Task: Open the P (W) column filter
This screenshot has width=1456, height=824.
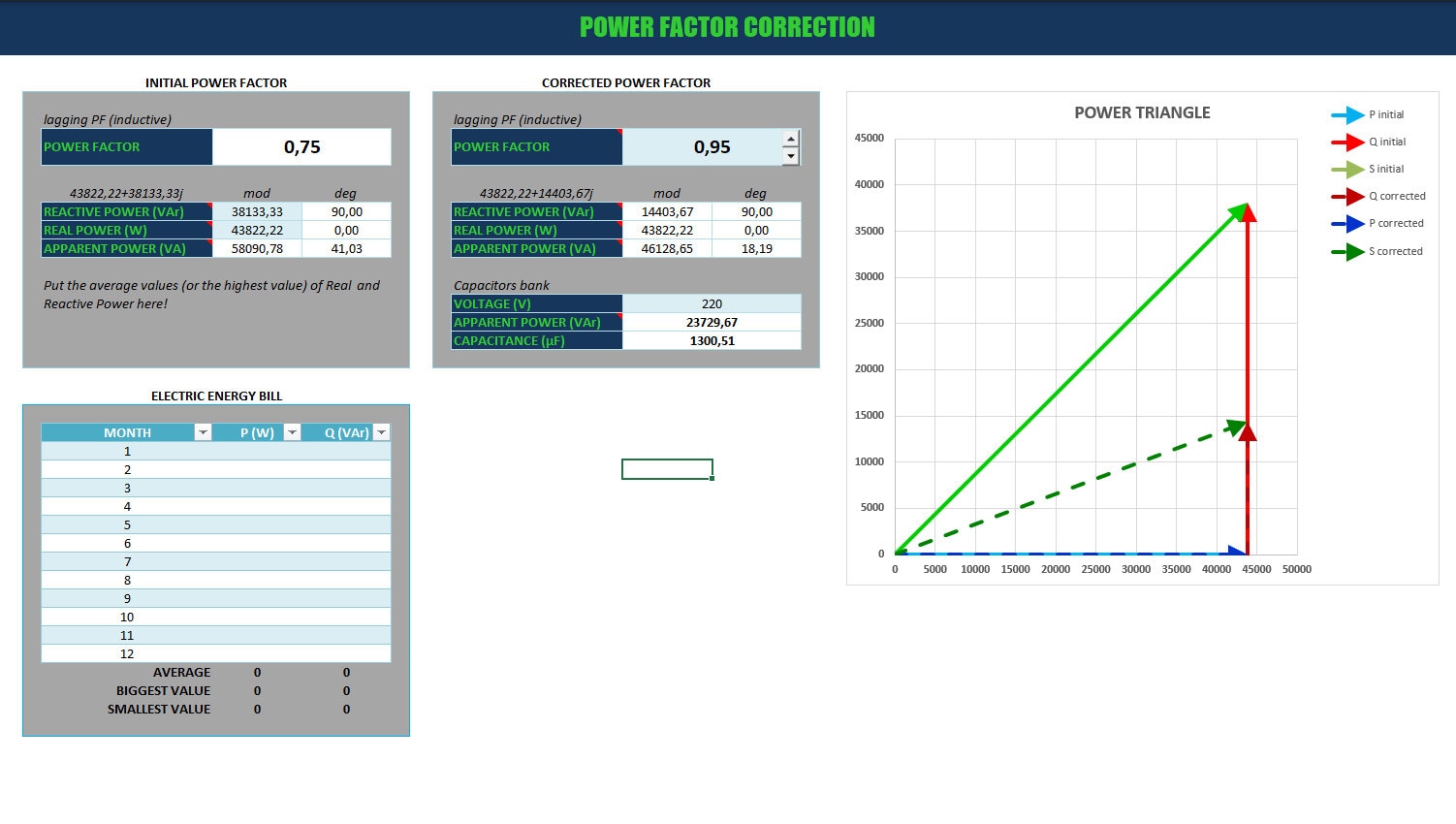Action: (x=292, y=431)
